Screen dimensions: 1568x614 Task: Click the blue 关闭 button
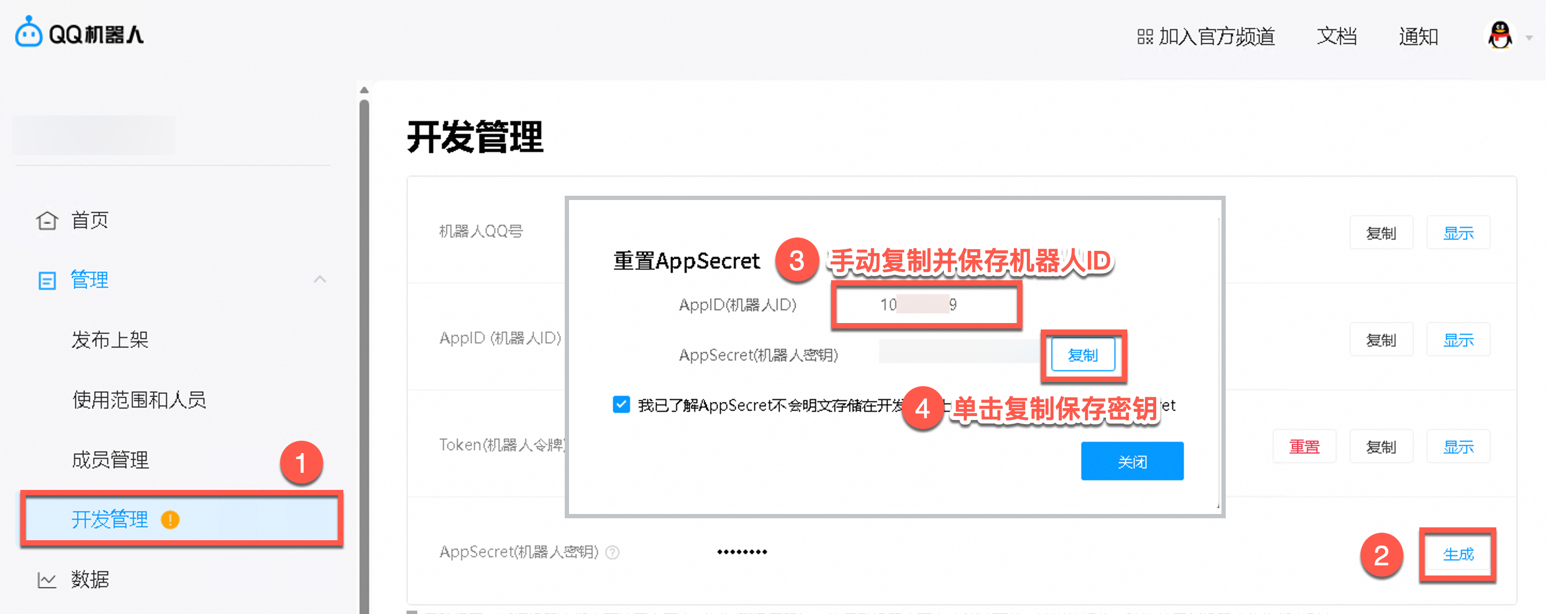point(1132,461)
